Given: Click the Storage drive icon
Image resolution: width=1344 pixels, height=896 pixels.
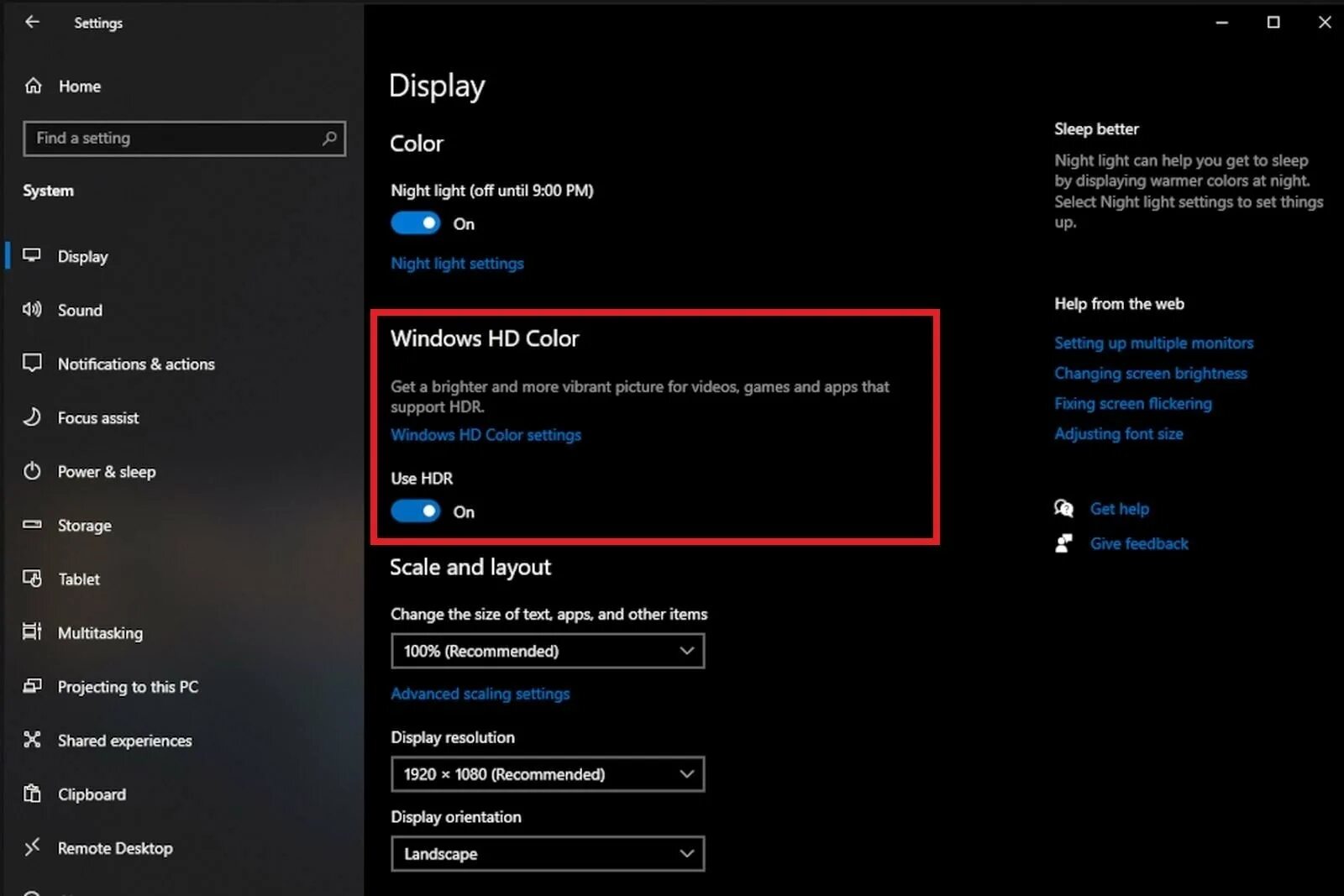Looking at the screenshot, I should tap(32, 525).
